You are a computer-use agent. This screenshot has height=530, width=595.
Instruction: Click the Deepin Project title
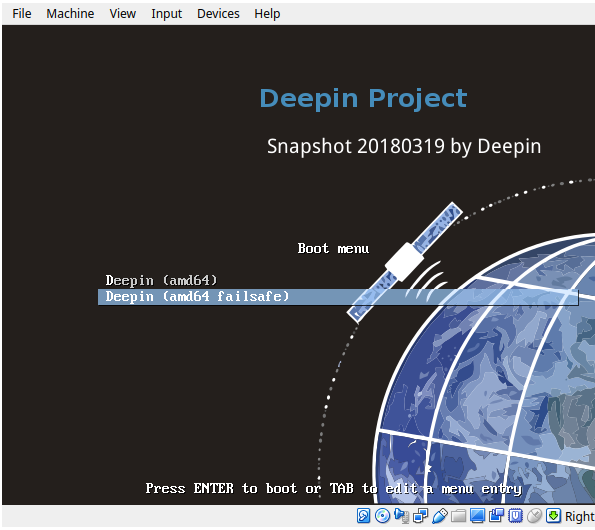(x=363, y=98)
